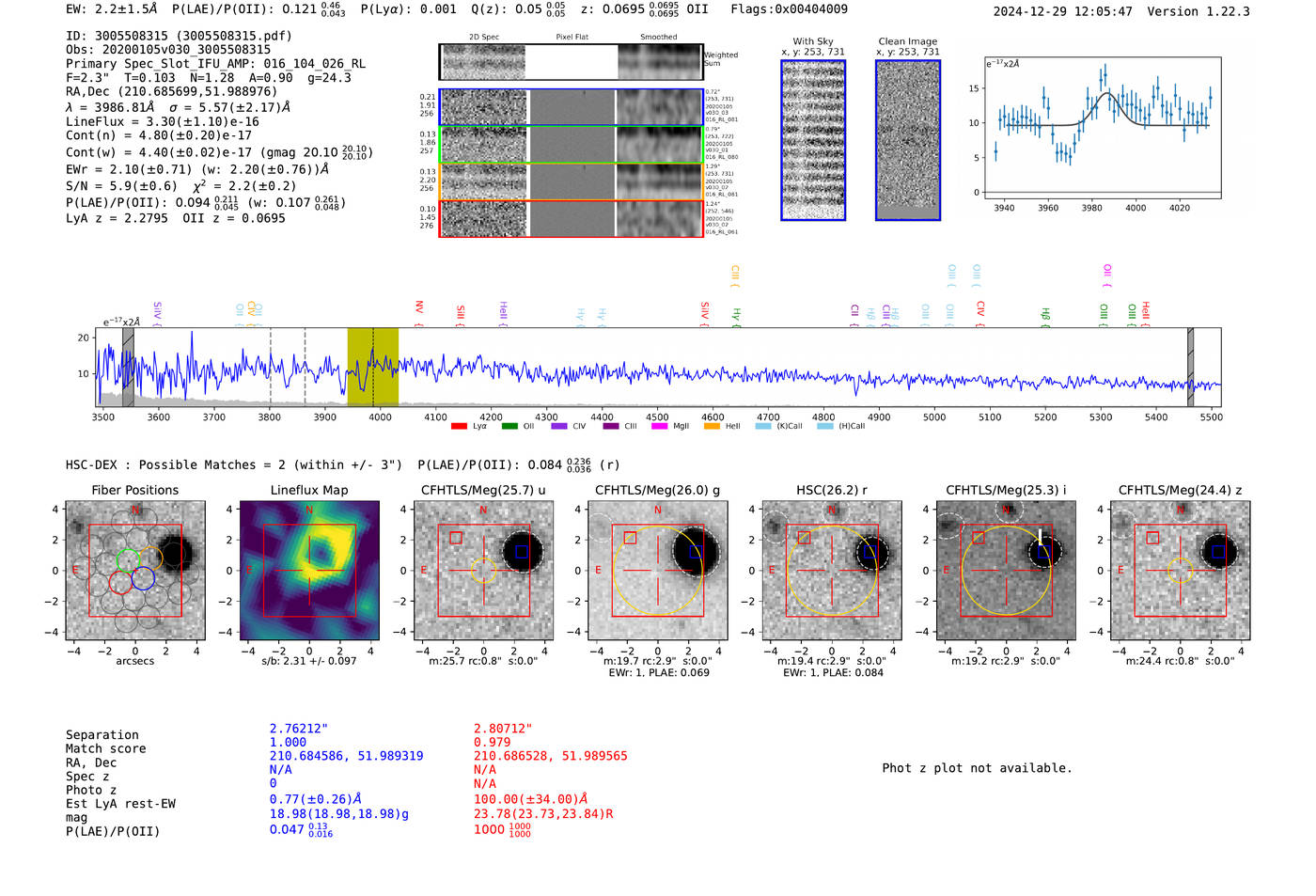Click the ID 3005508315 line
This screenshot has width=1316, height=896.
pos(179,36)
